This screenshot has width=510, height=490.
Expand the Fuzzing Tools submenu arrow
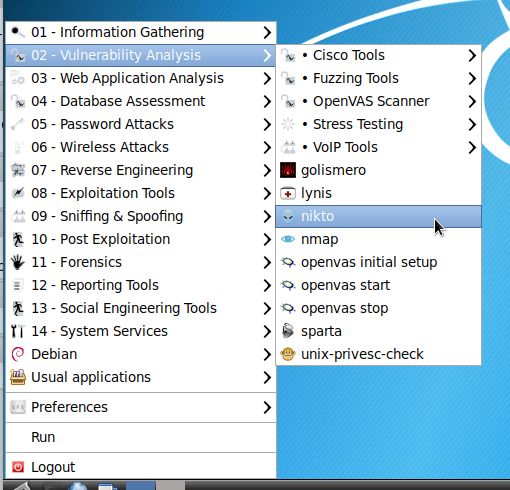tap(472, 78)
